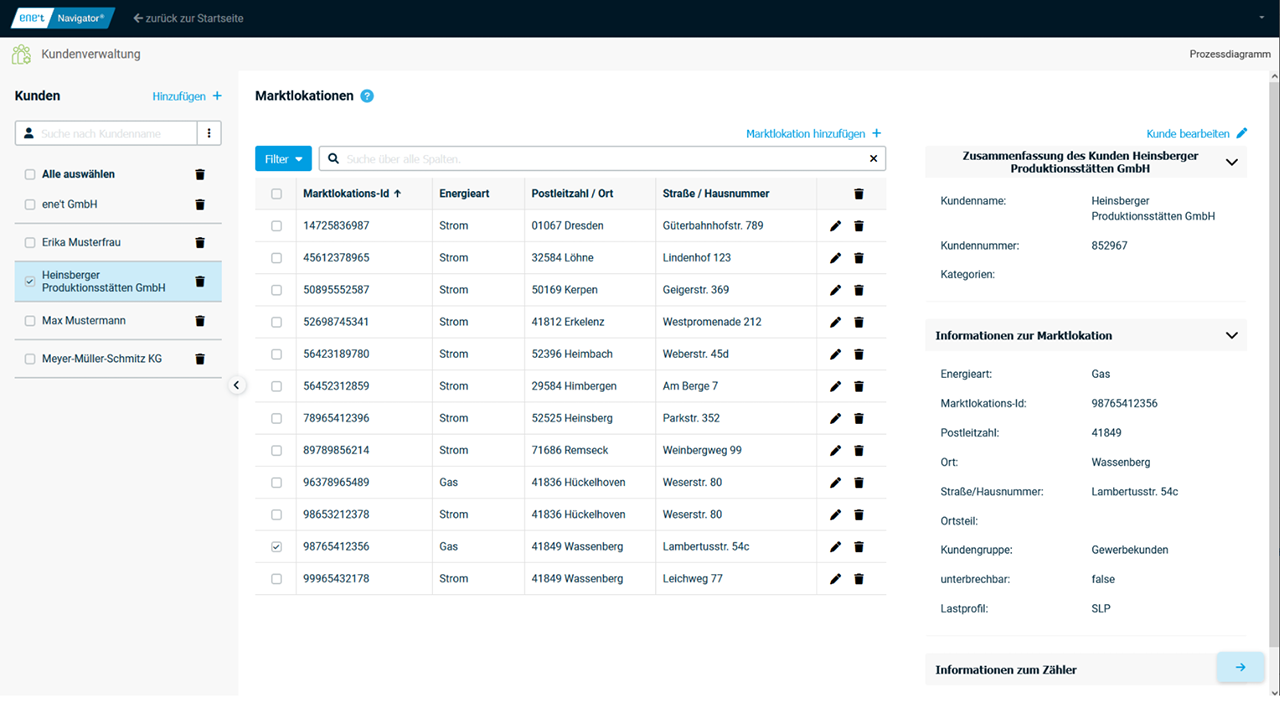Screen dimensions: 1280x701
Task: Delete the Kerpen market location row
Action: pyautogui.click(x=858, y=290)
